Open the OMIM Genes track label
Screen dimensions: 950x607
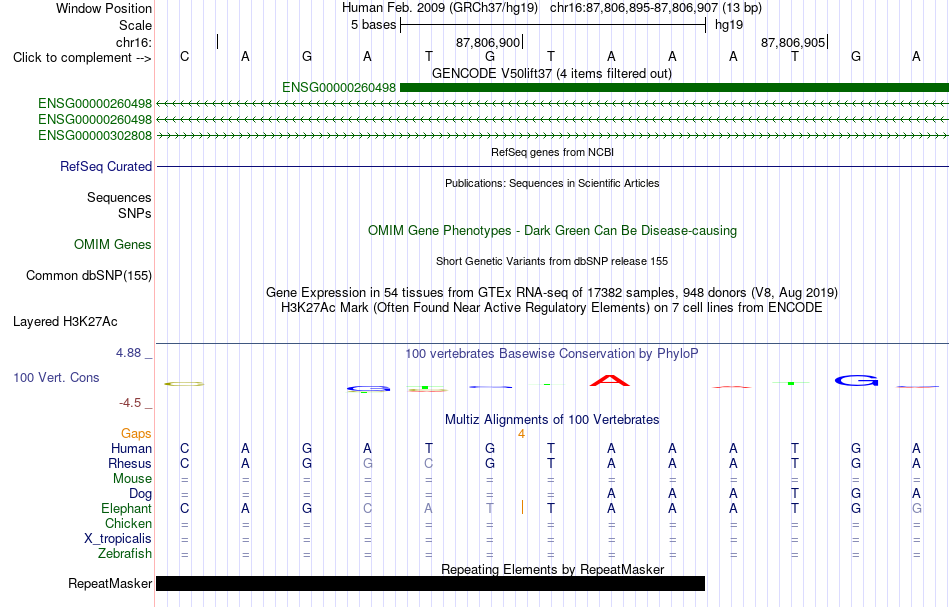pyautogui.click(x=113, y=244)
